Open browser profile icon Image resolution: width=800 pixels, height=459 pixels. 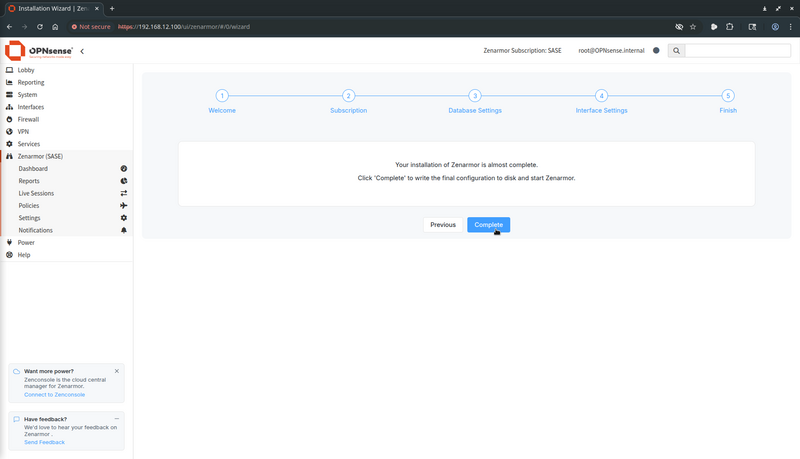pyautogui.click(x=775, y=27)
